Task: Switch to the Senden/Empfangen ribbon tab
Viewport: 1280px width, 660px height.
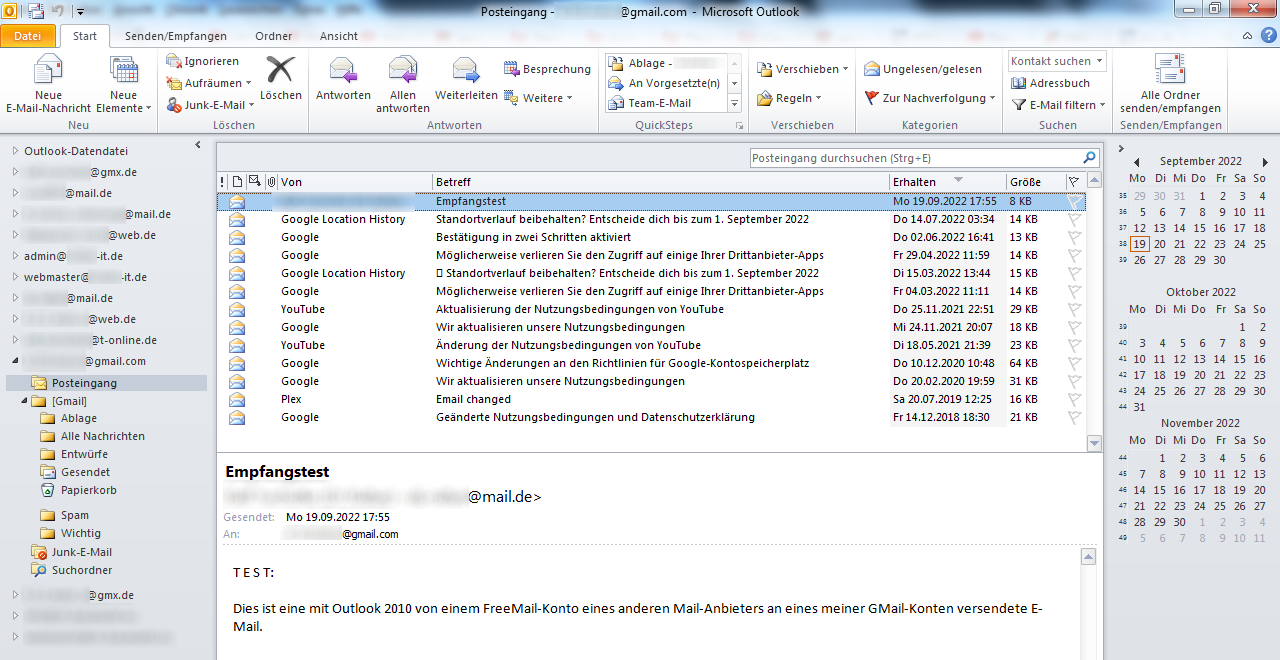Action: tap(176, 36)
